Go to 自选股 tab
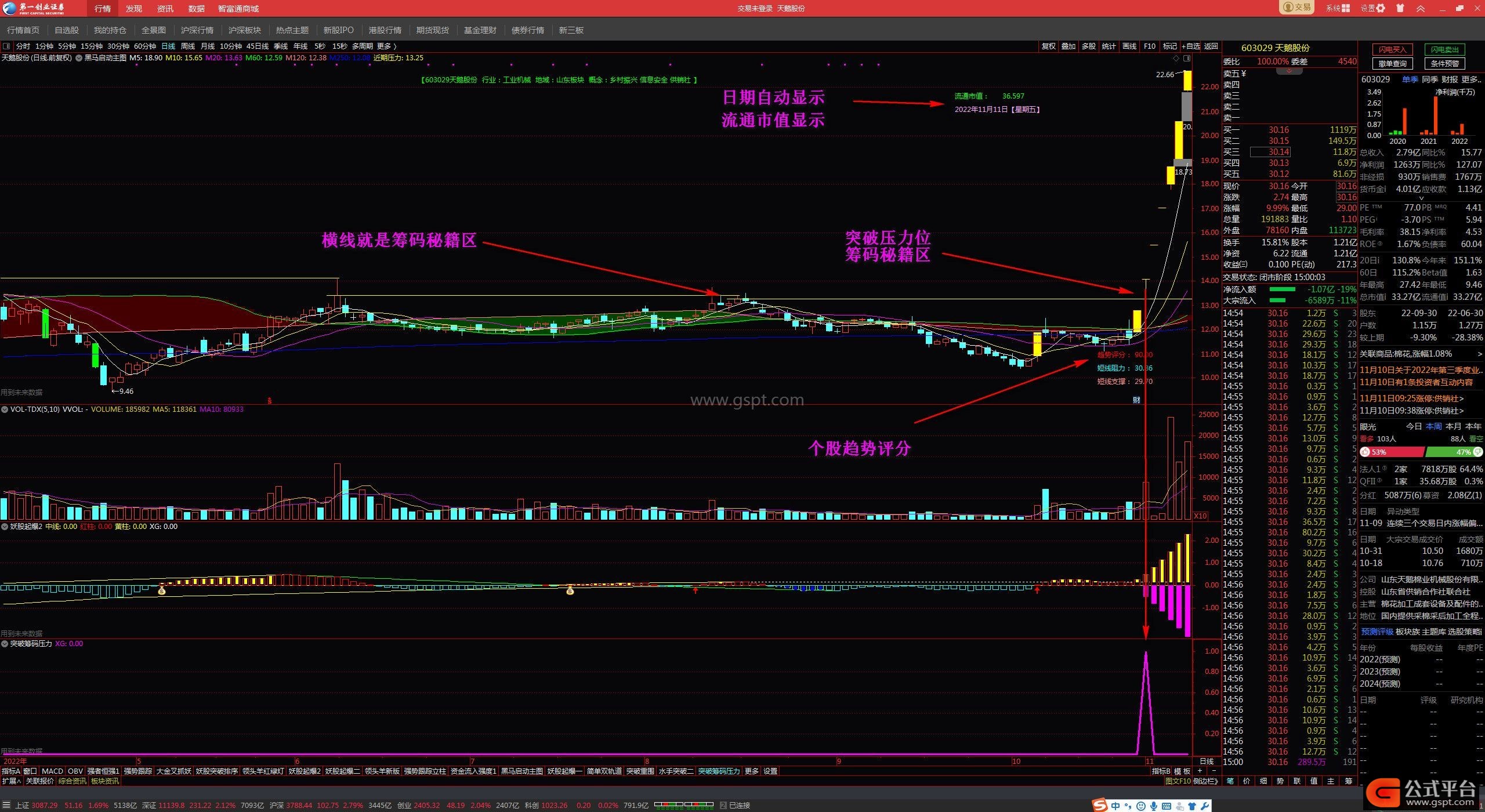1485x812 pixels. point(67,30)
